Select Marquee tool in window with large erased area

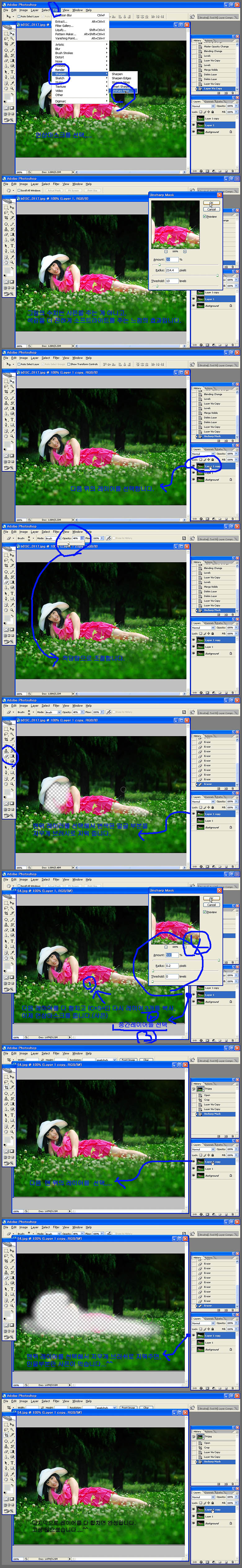click(6, 1251)
